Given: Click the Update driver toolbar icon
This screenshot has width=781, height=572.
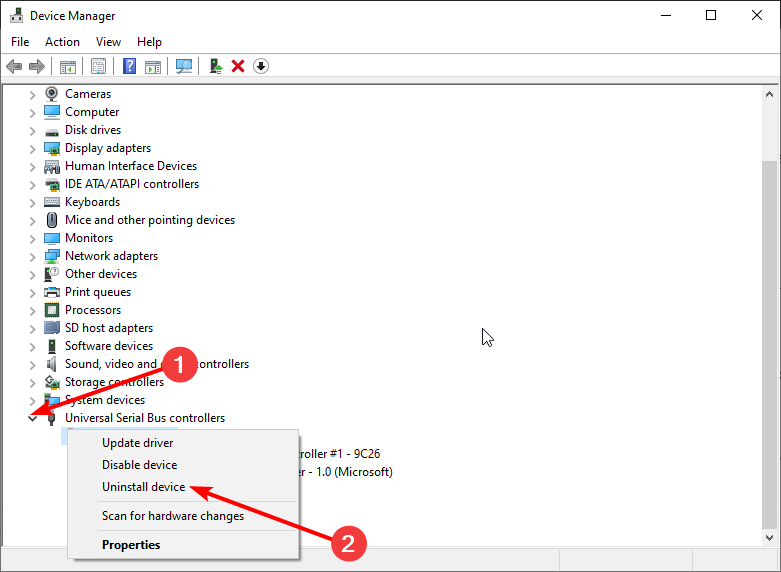Looking at the screenshot, I should [x=216, y=66].
